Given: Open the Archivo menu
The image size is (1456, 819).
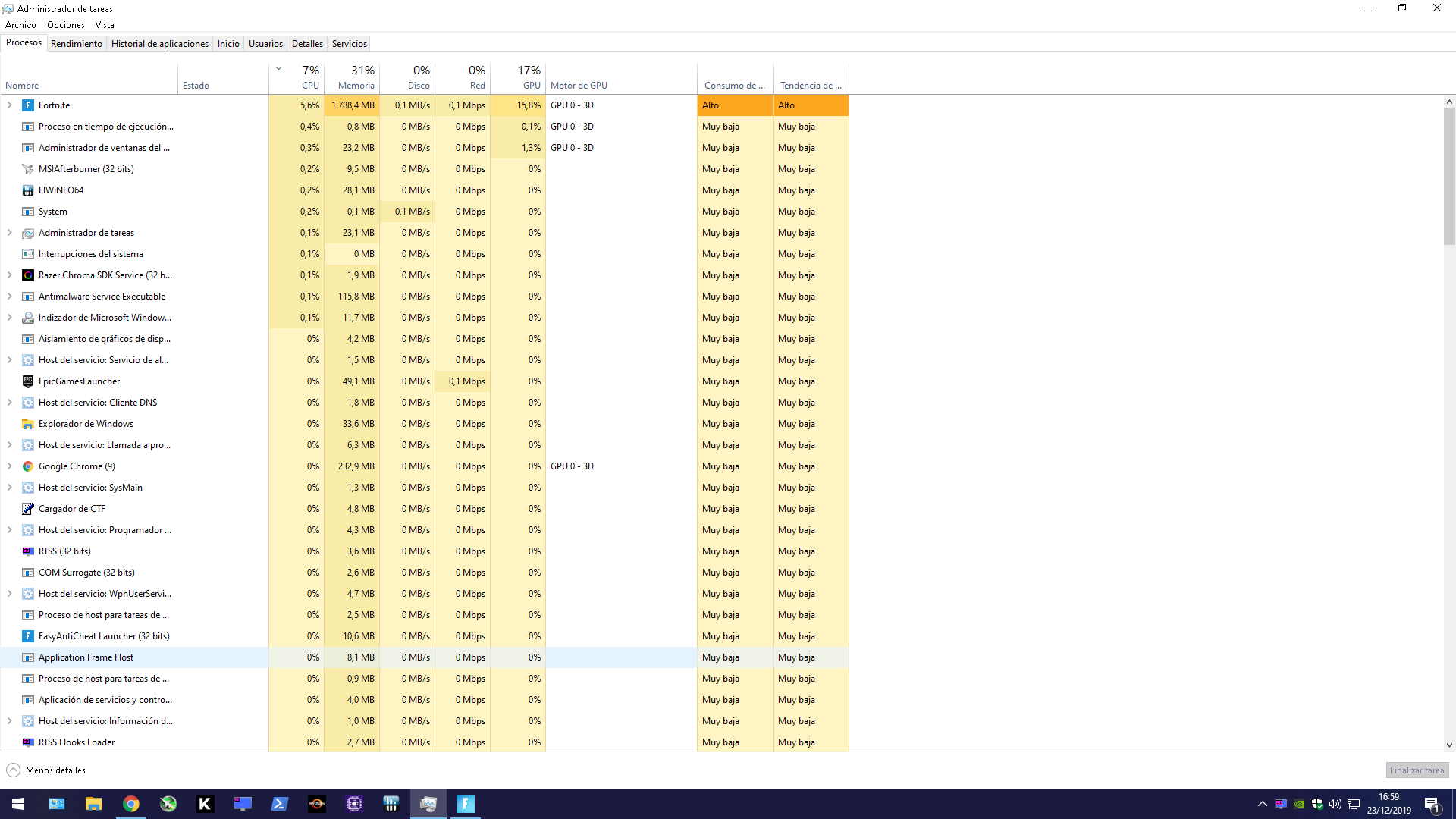Looking at the screenshot, I should [20, 25].
